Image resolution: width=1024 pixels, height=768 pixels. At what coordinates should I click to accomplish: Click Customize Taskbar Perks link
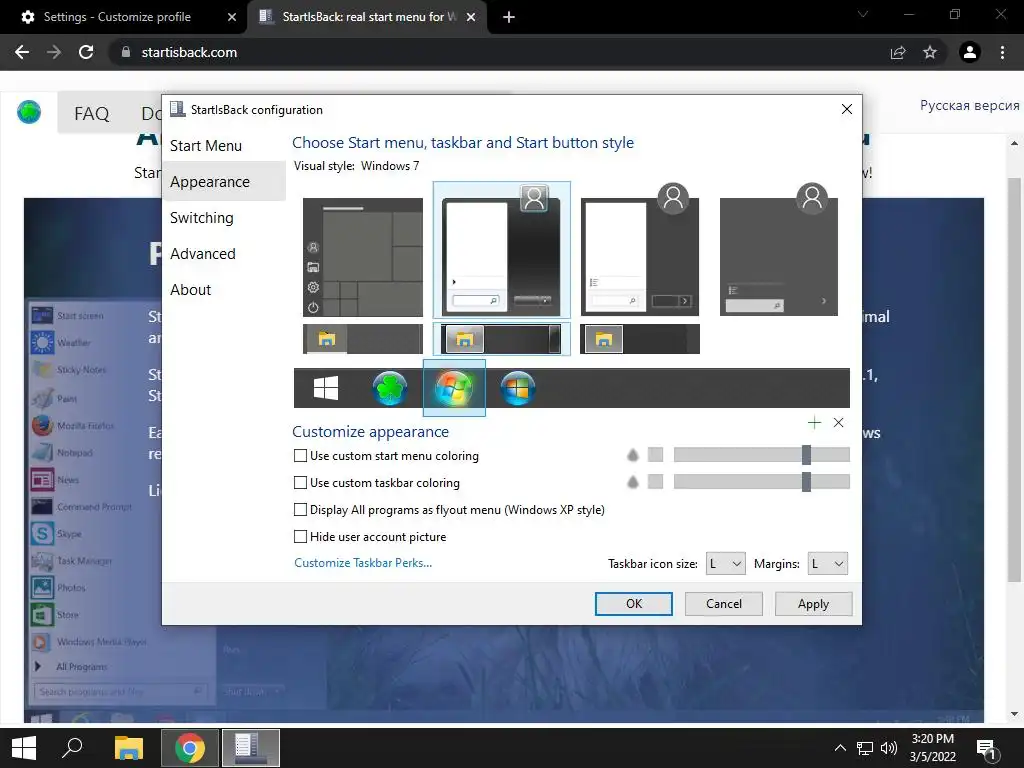pos(363,563)
